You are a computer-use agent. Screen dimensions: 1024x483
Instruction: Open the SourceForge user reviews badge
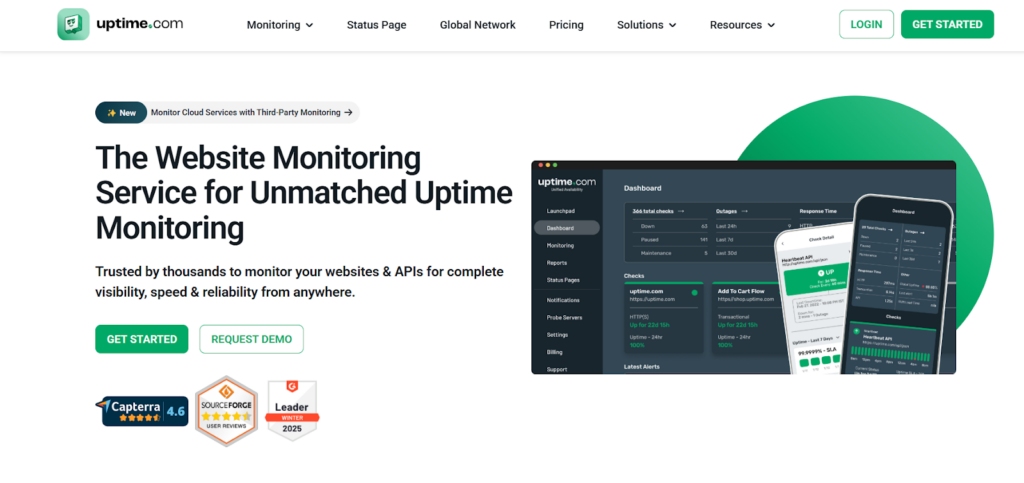(227, 411)
